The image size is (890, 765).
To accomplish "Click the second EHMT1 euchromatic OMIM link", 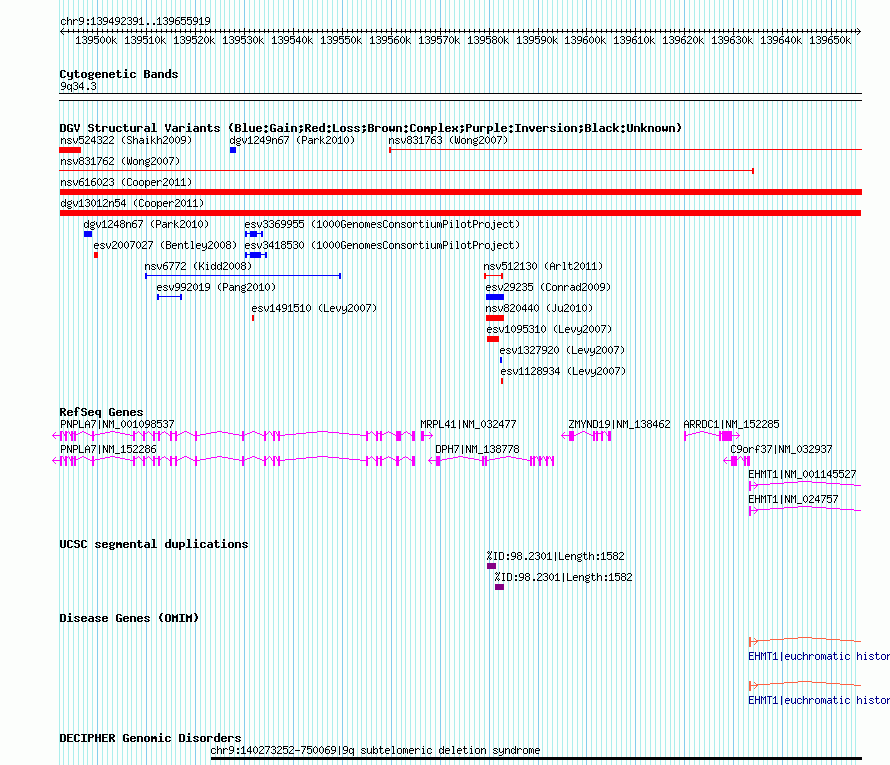I will (x=818, y=700).
